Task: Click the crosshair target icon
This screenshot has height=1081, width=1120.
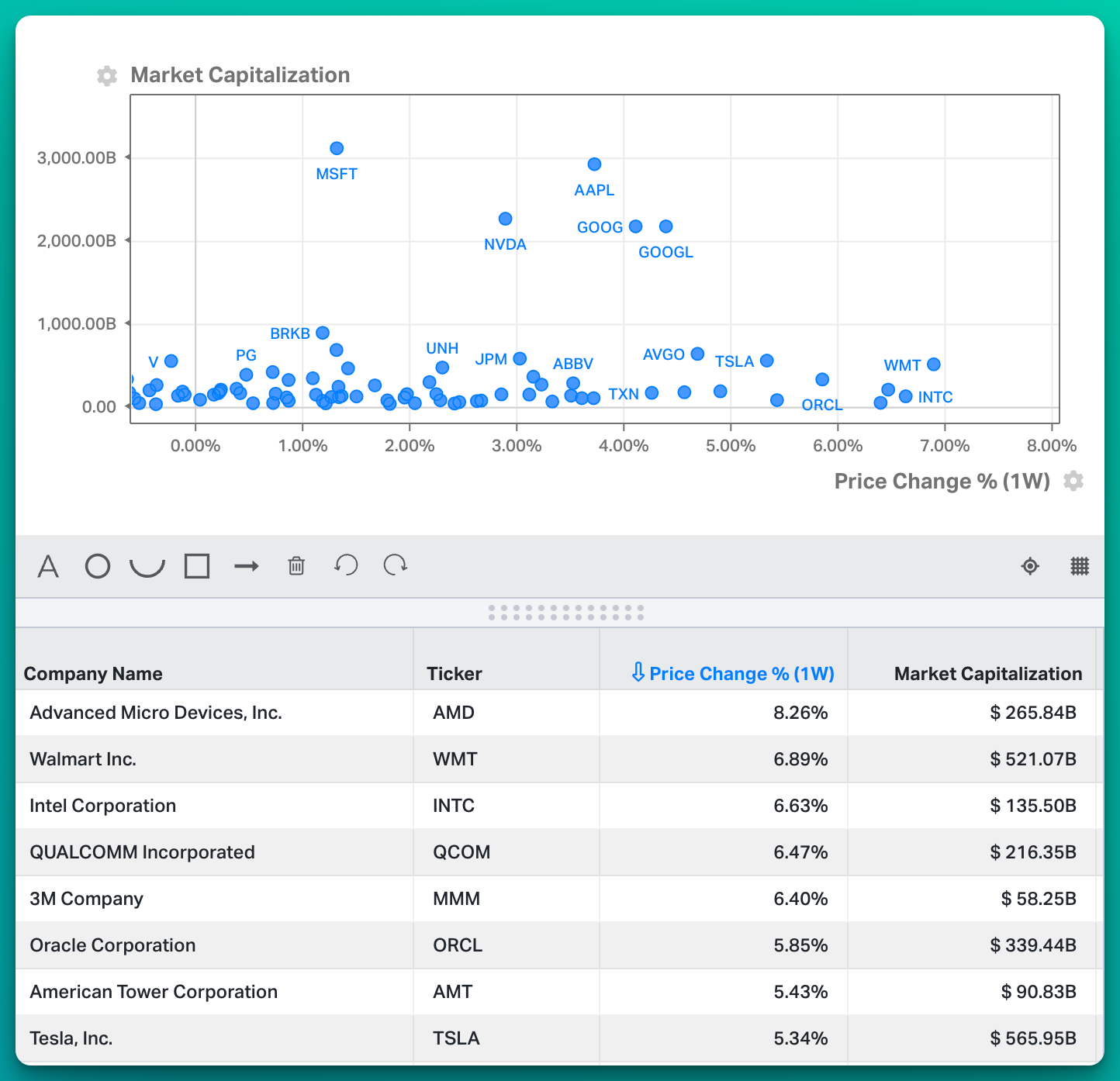Action: (1030, 566)
